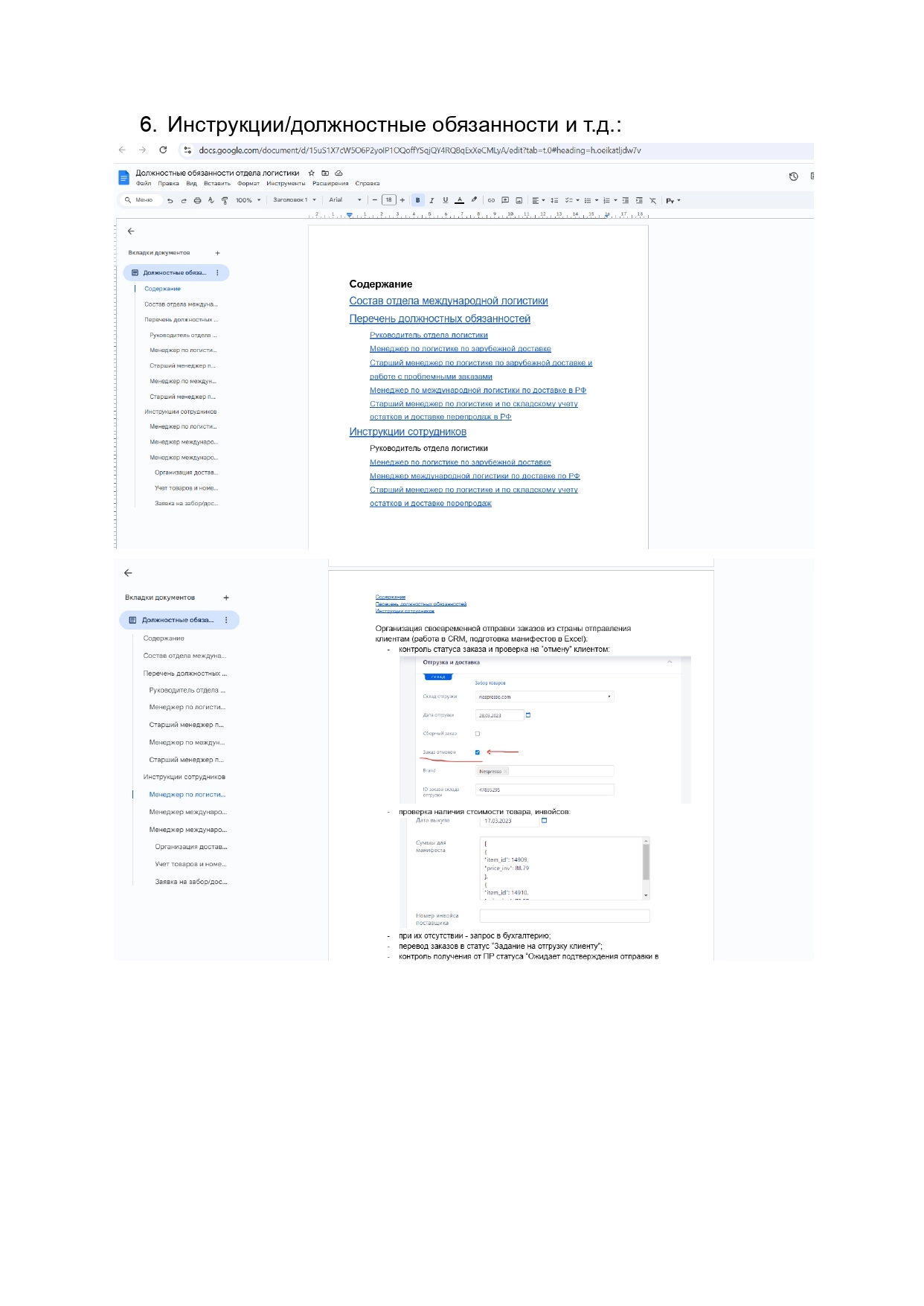This screenshot has height=1306, width=924.
Task: Click the Insert link icon
Action: click(491, 200)
